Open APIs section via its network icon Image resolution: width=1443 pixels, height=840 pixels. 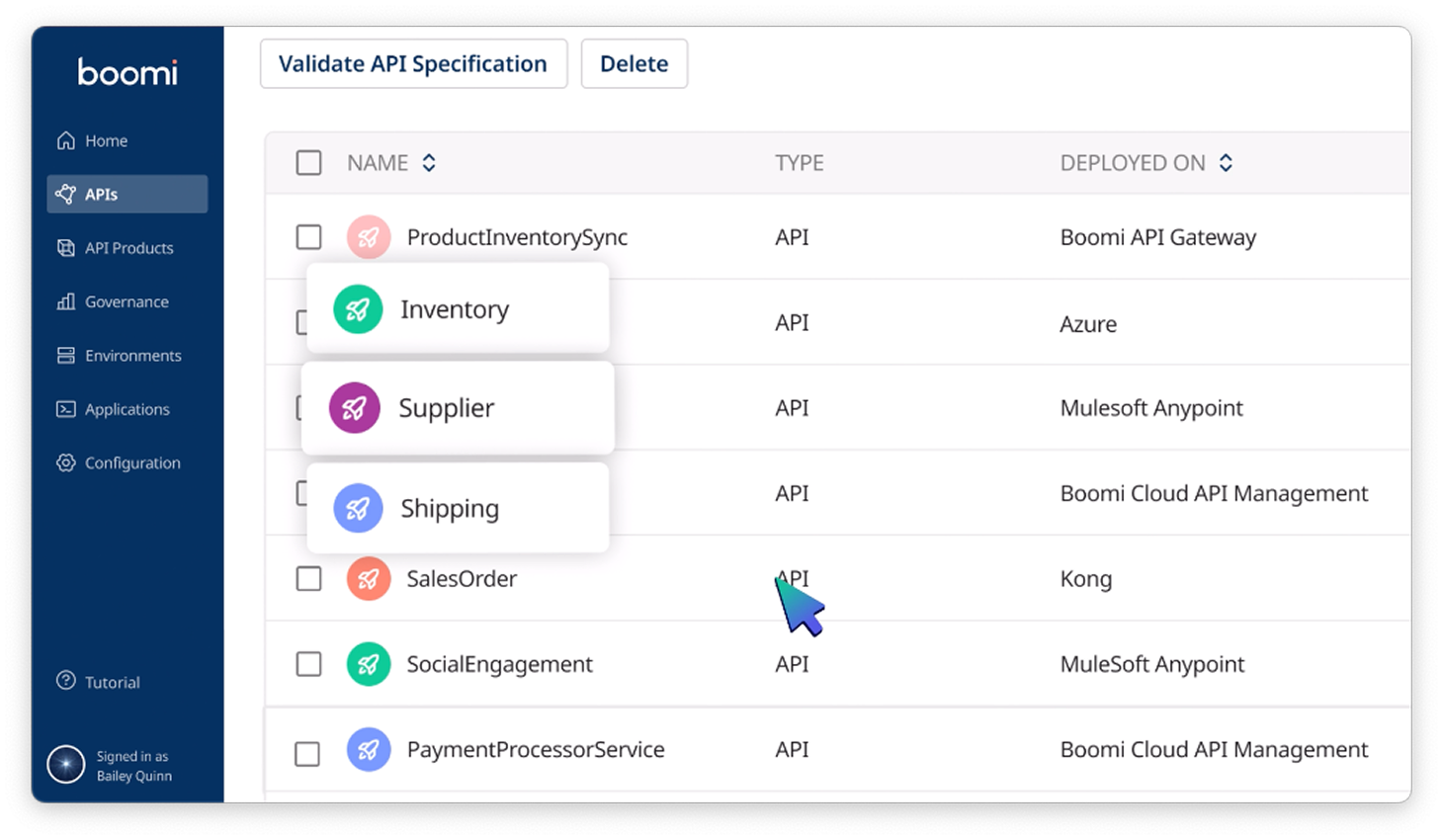[x=66, y=194]
